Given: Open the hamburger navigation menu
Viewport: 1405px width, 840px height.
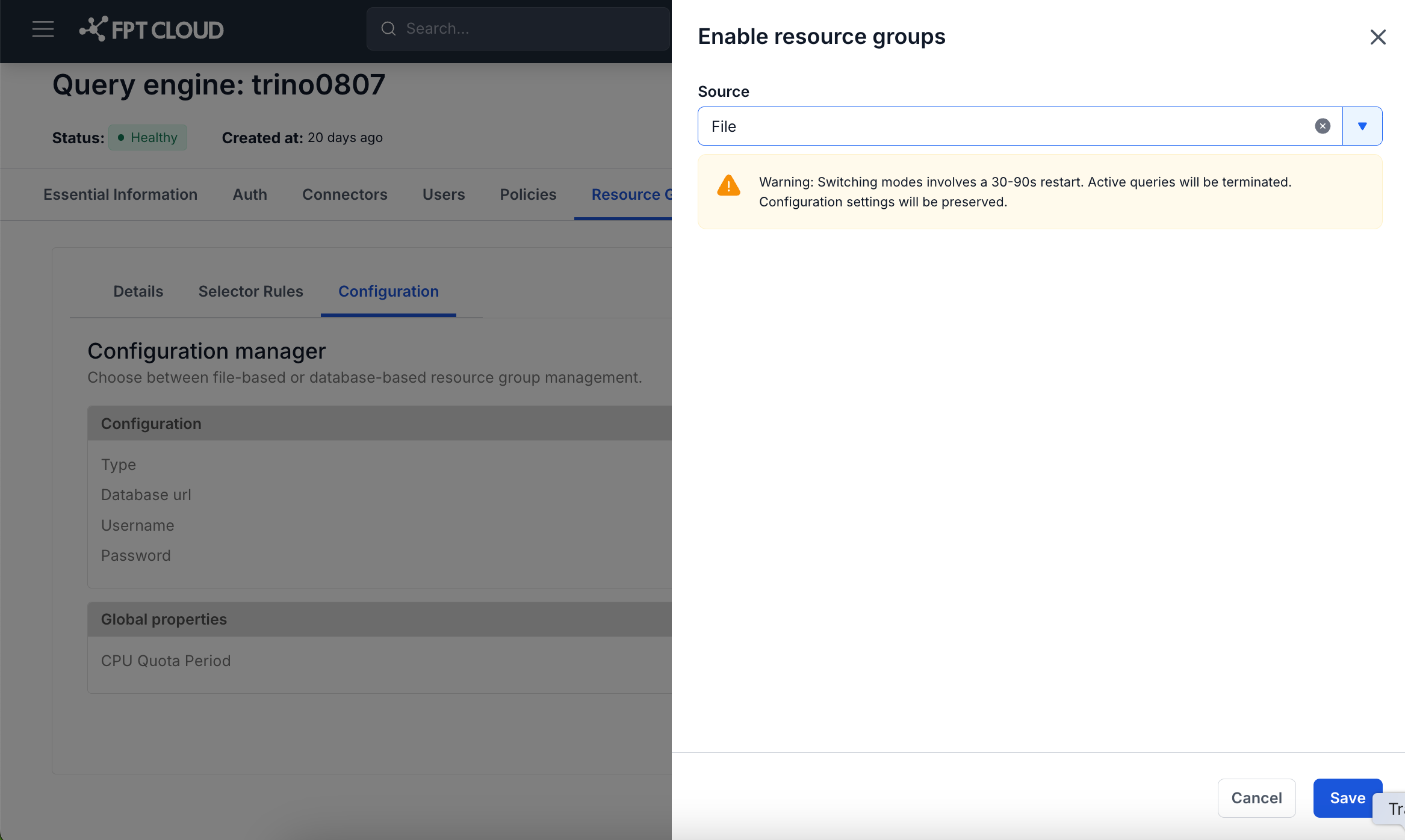Looking at the screenshot, I should (x=43, y=29).
